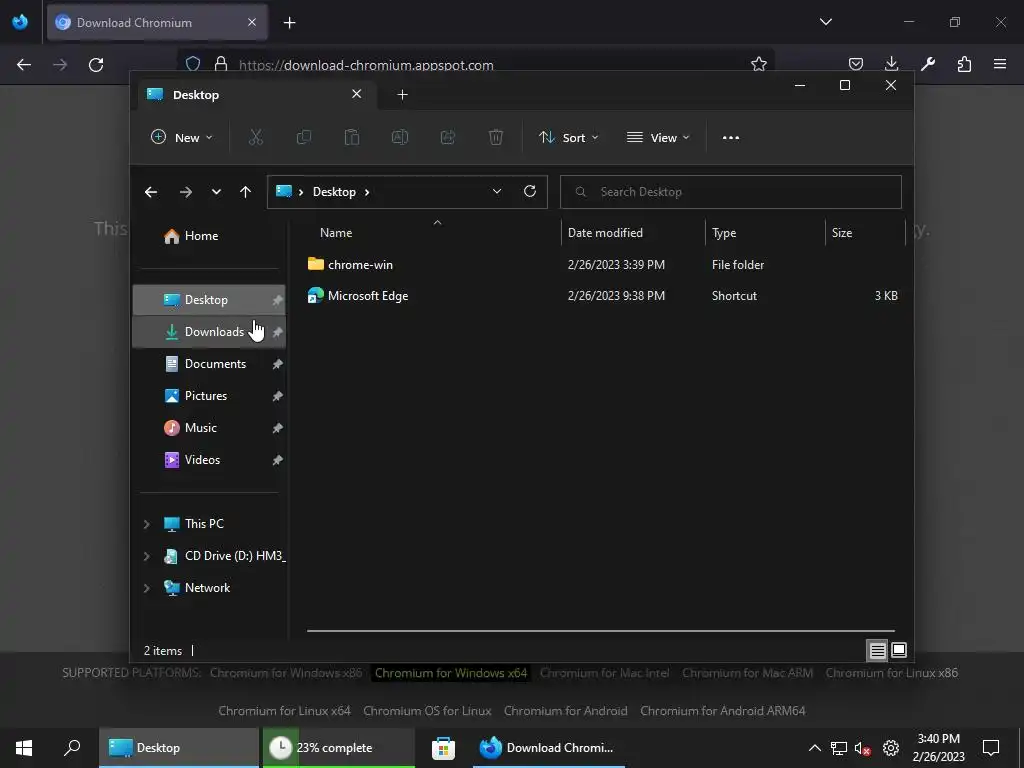Click the Delete trash icon in Explorer toolbar
This screenshot has height=768, width=1024.
496,137
